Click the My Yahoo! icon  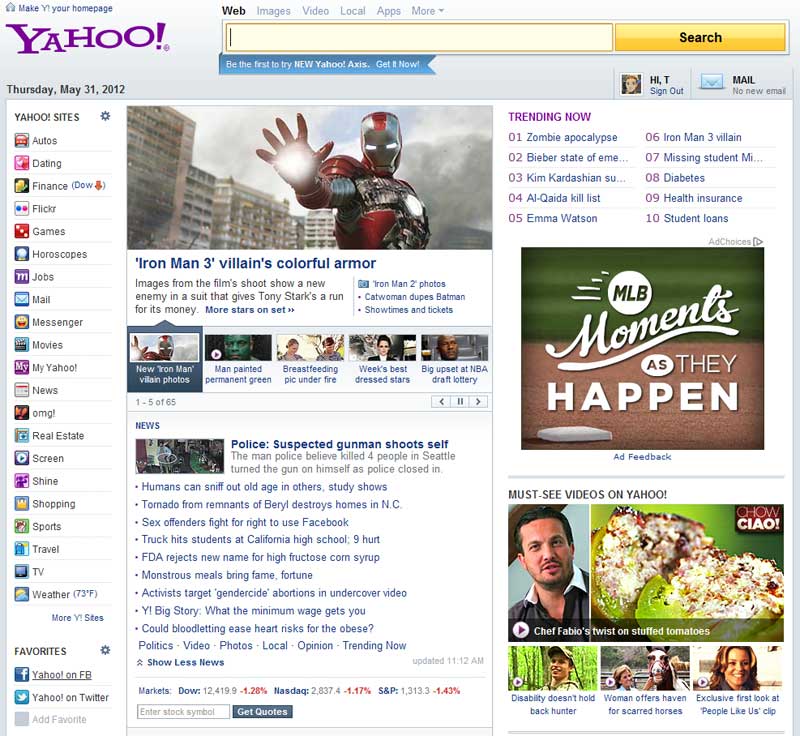pyautogui.click(x=21, y=367)
